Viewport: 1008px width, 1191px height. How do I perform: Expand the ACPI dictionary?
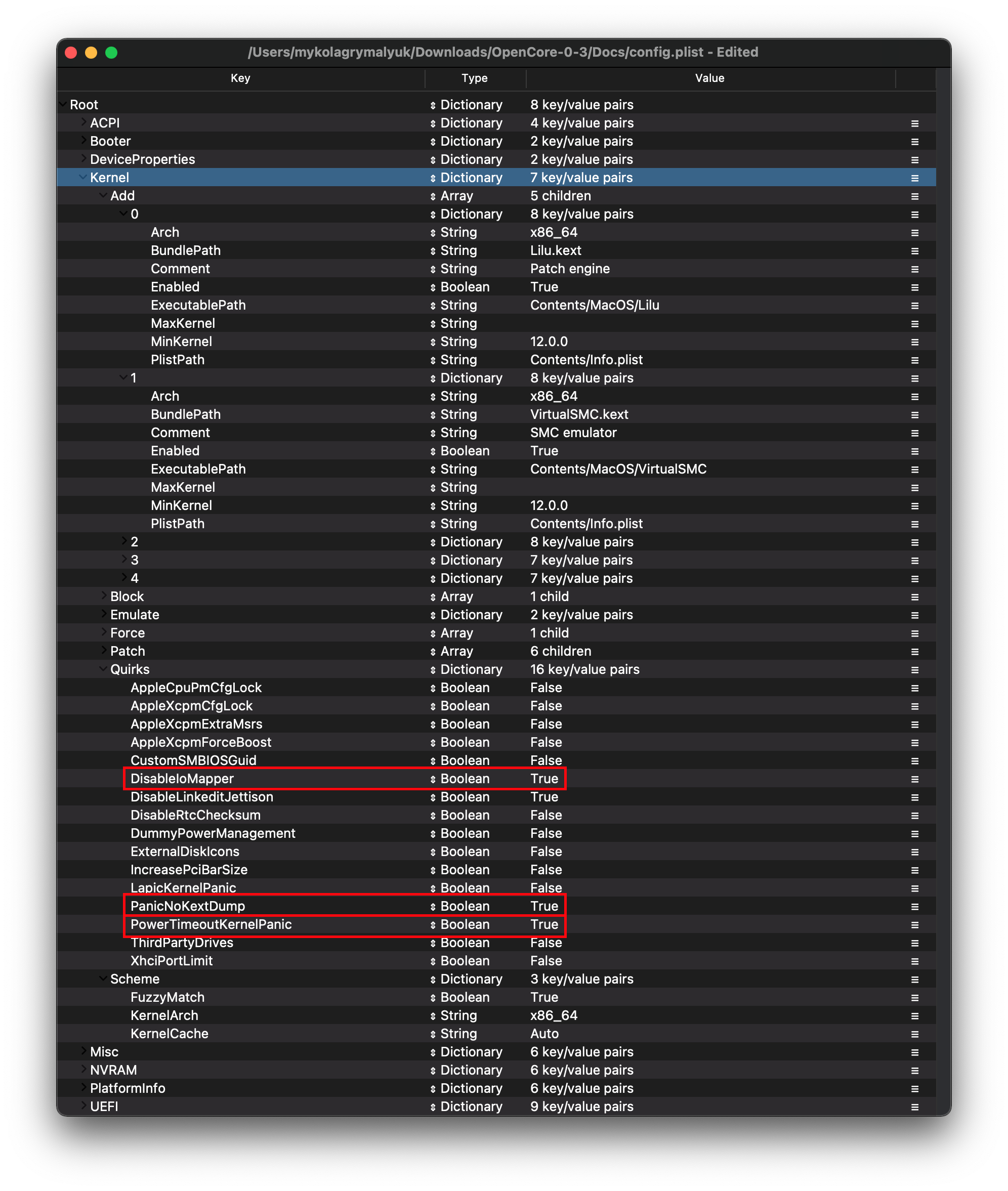(83, 122)
